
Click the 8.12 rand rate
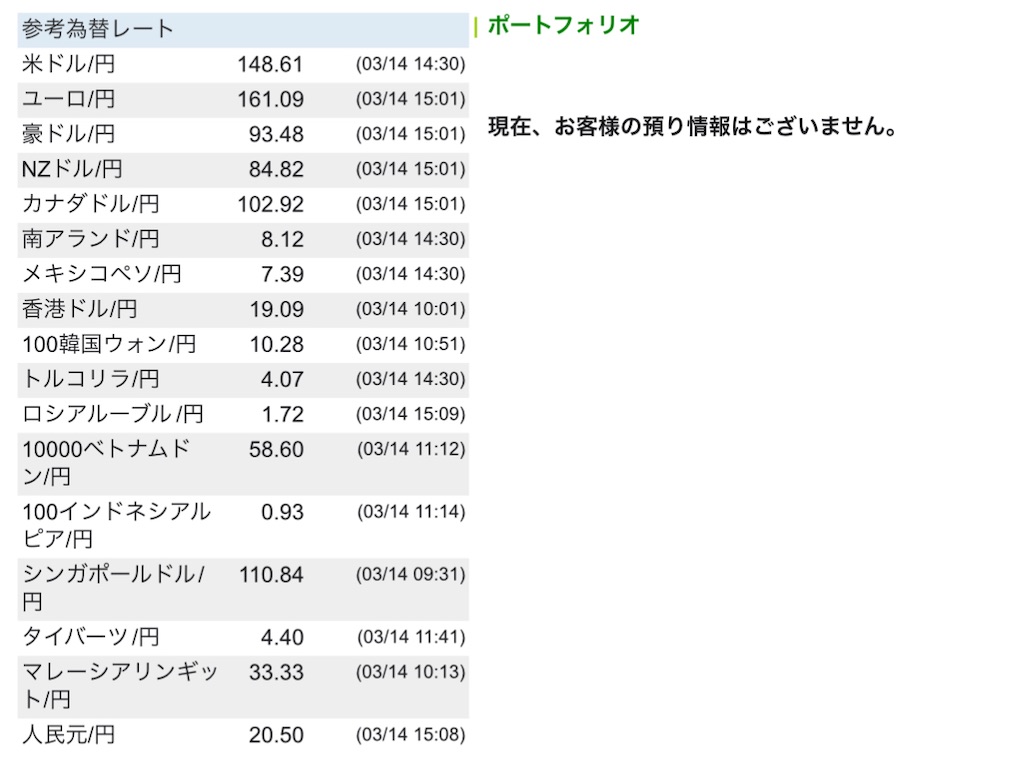[282, 239]
